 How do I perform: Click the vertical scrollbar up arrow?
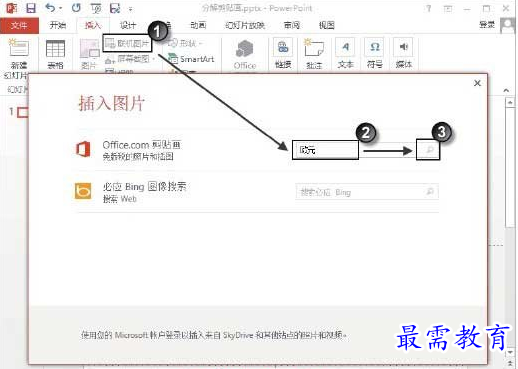coord(510,103)
